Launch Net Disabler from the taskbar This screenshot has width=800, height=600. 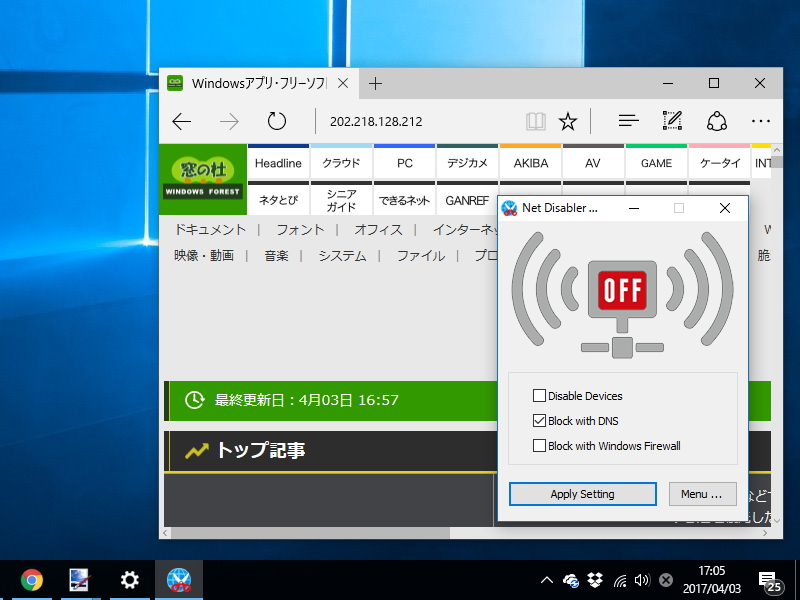coord(178,579)
